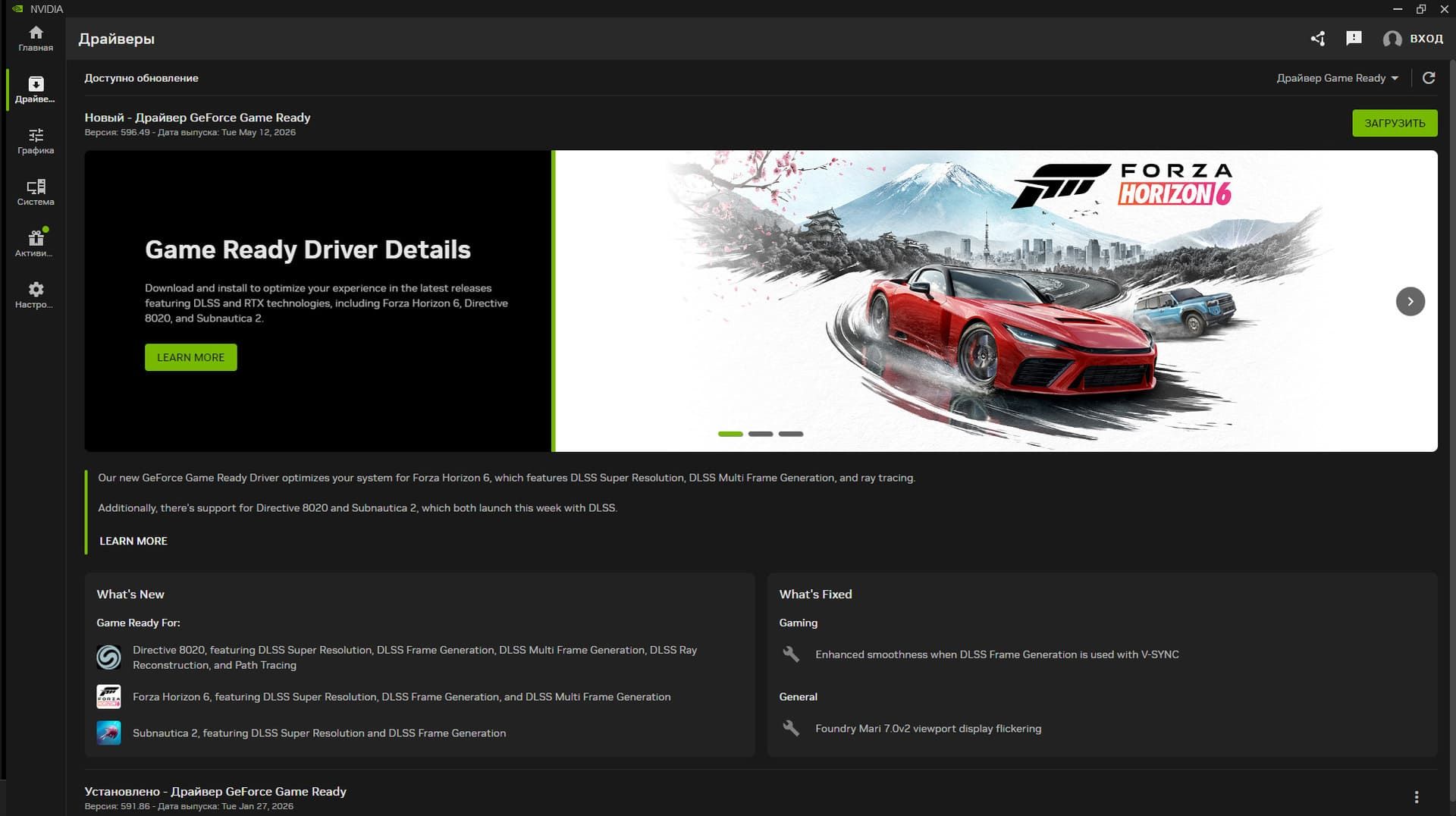Screen dimensions: 1456x816
Task: Click the Forza Horizon 6 feature text
Action: click(x=401, y=696)
